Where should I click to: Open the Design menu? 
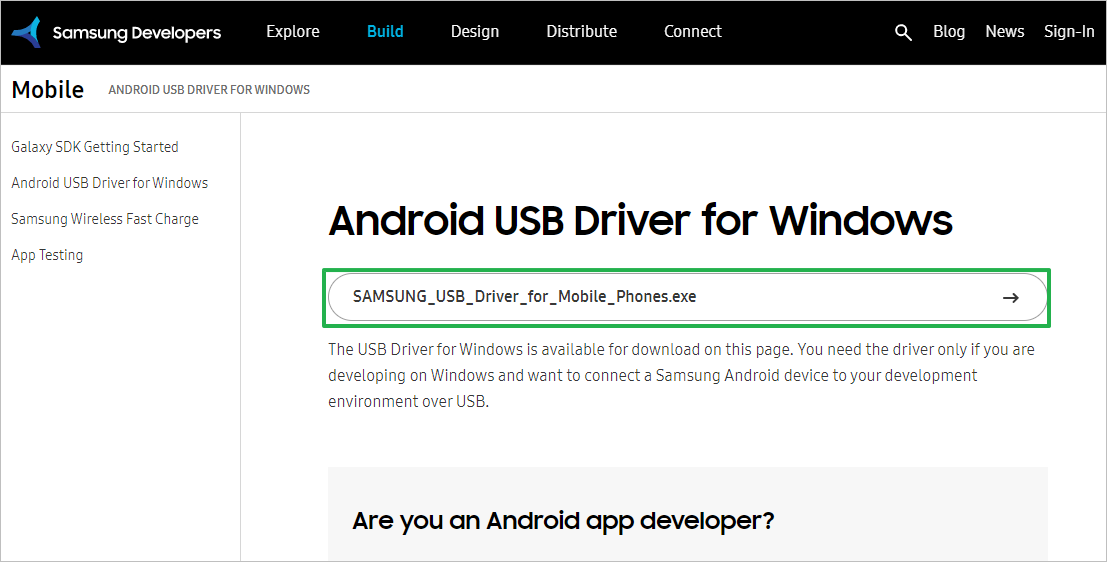(475, 32)
